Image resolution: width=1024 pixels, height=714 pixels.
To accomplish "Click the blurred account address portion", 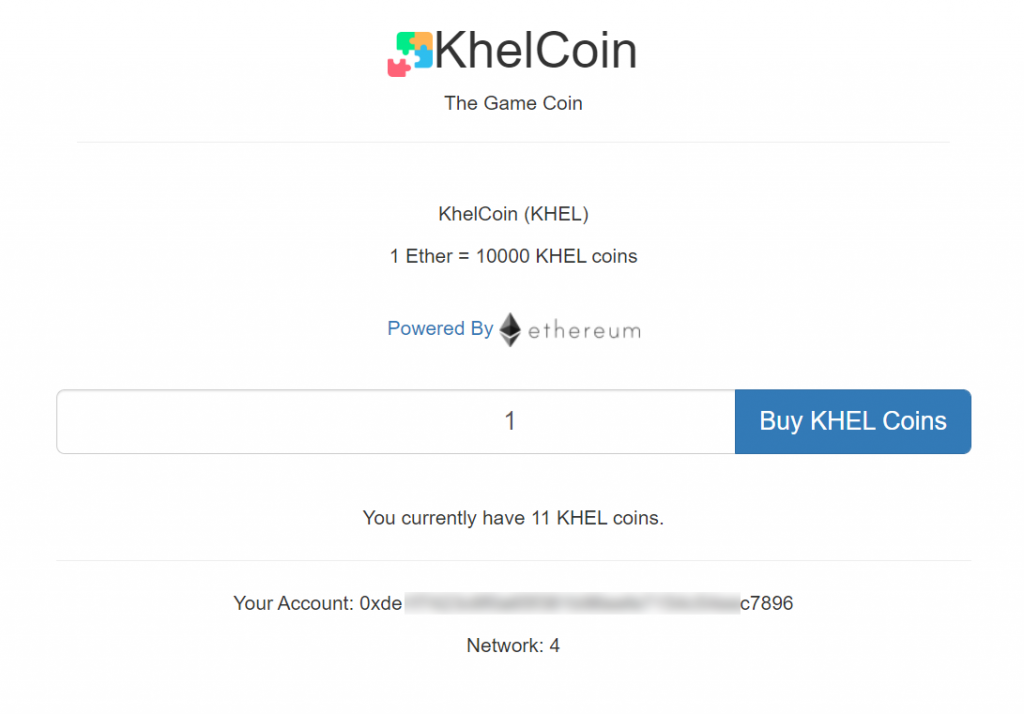I will [x=572, y=603].
